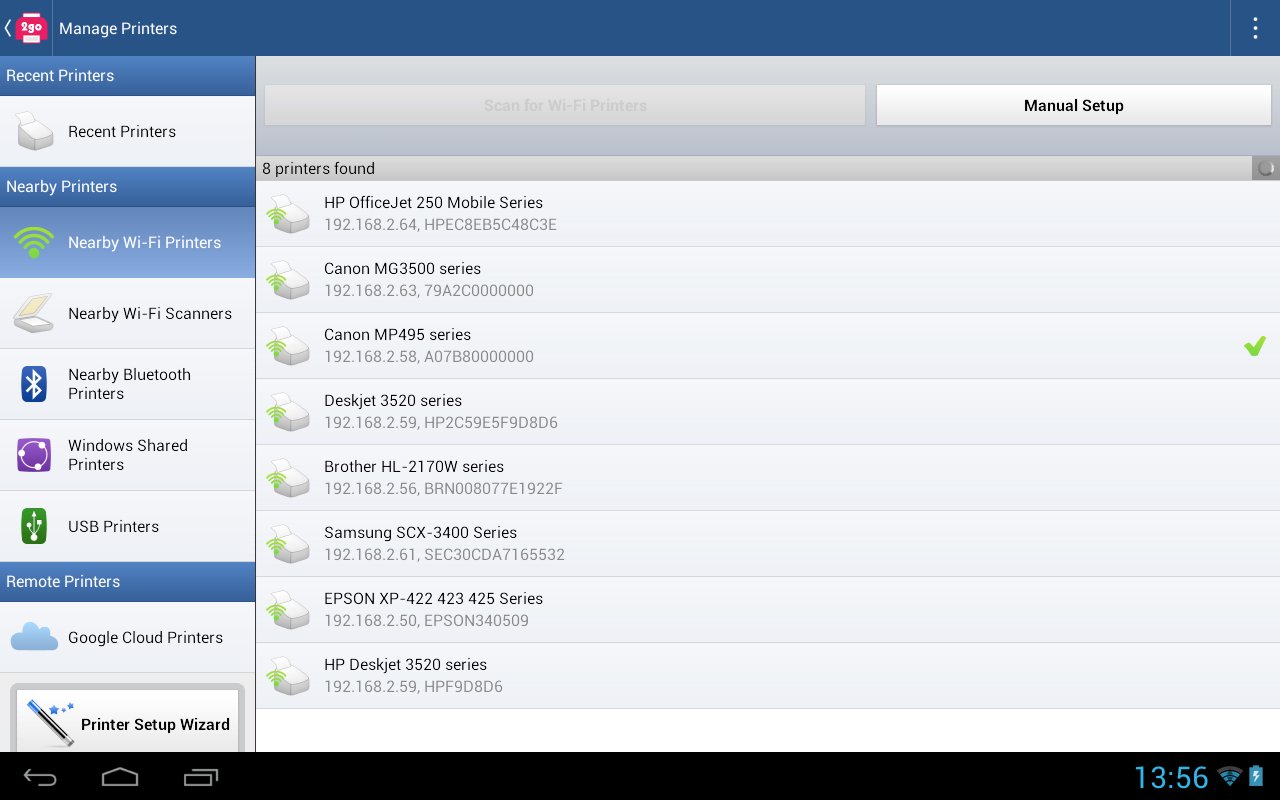Select Recent Printers in the sidebar
1280x800 pixels.
coord(127,131)
